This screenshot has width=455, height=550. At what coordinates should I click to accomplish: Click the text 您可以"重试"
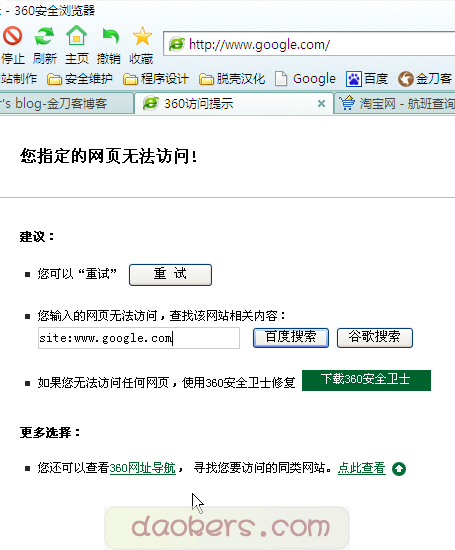coord(77,274)
